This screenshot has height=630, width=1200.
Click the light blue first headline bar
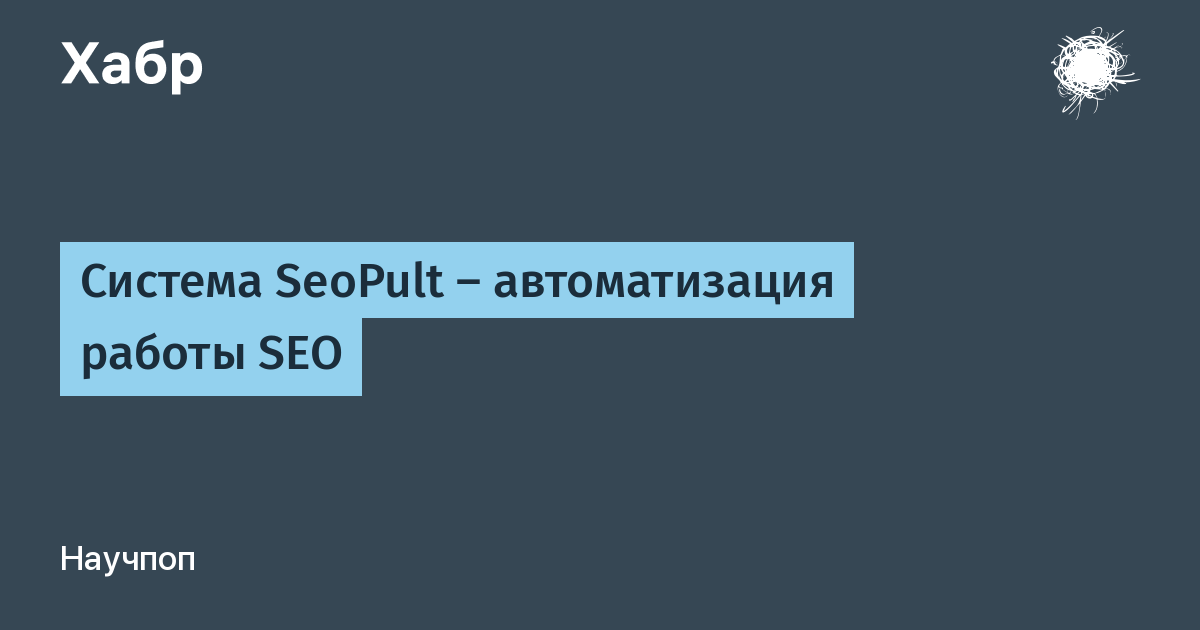(x=457, y=280)
